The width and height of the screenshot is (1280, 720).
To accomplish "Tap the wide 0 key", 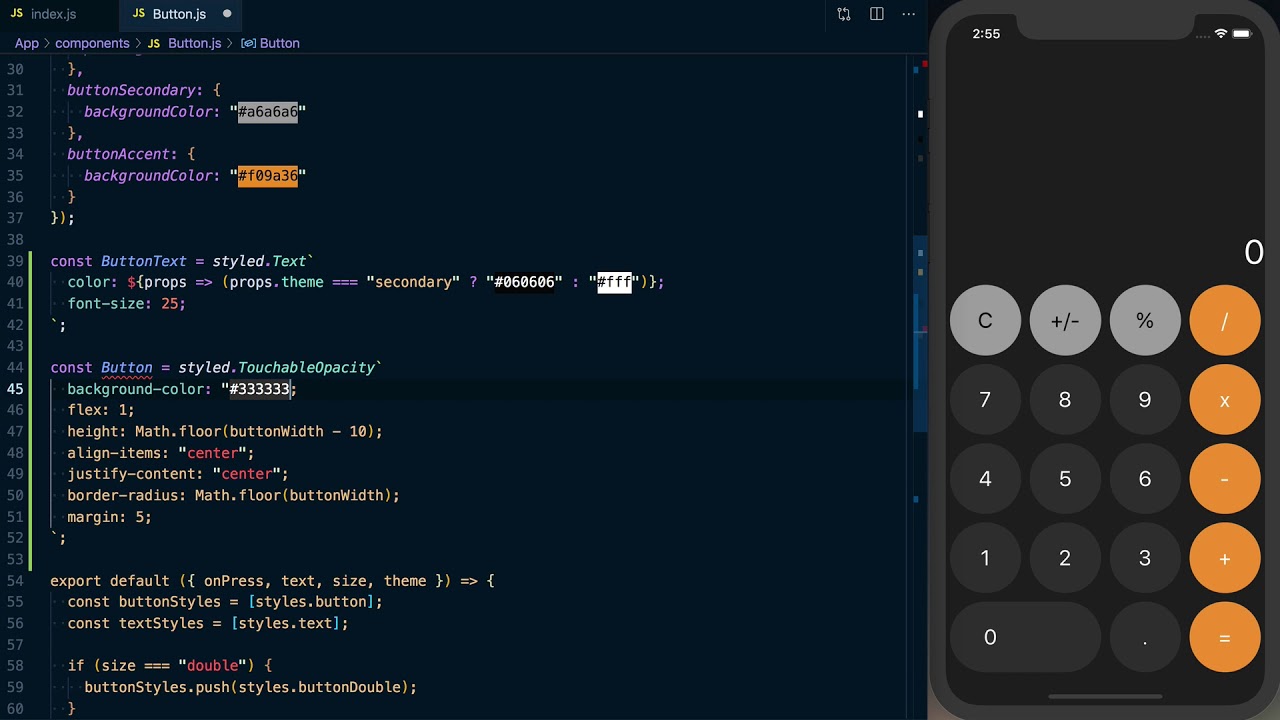I will tap(1025, 637).
